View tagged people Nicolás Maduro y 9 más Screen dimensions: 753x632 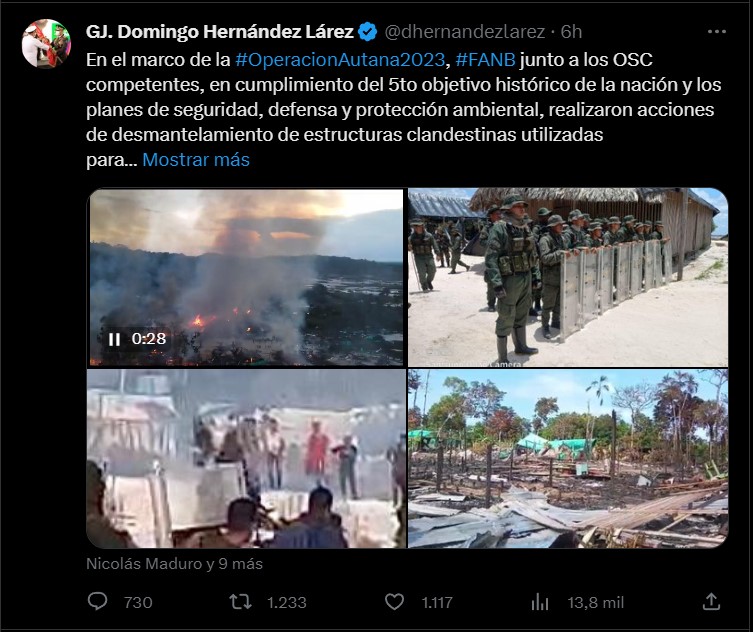pyautogui.click(x=174, y=563)
